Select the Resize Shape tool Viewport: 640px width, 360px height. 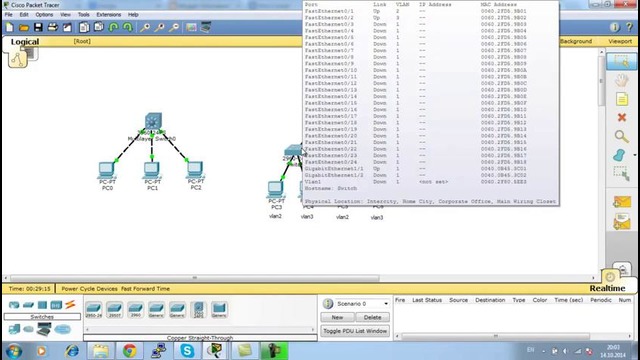(621, 173)
